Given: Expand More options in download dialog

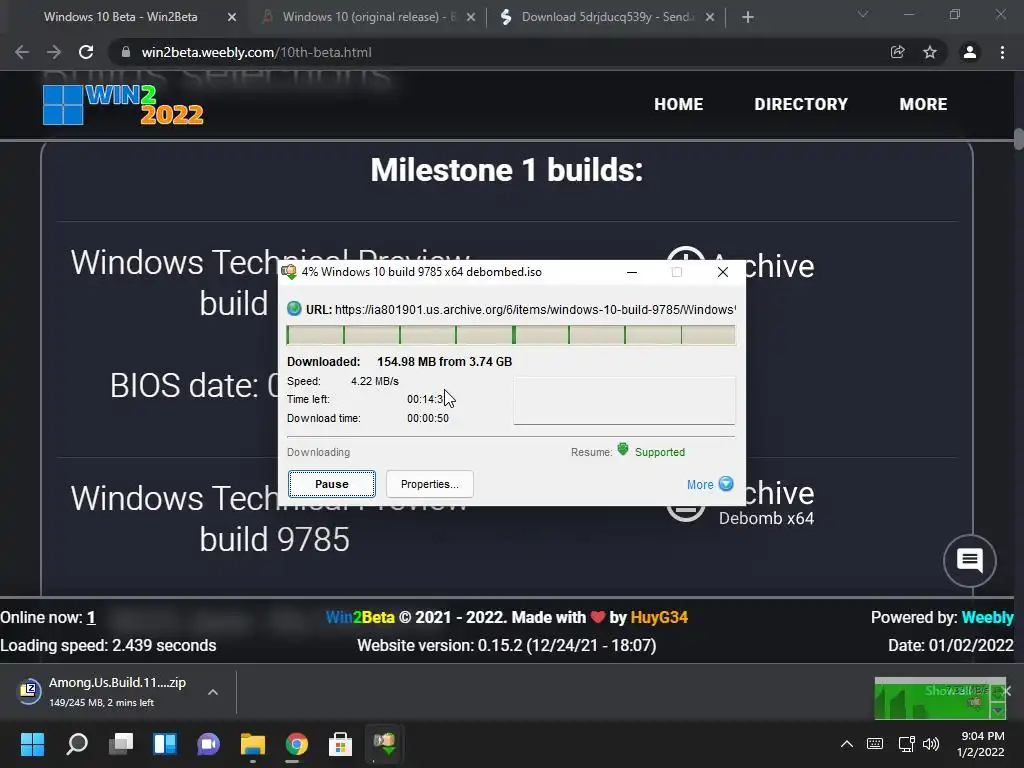Looking at the screenshot, I should [x=710, y=485].
